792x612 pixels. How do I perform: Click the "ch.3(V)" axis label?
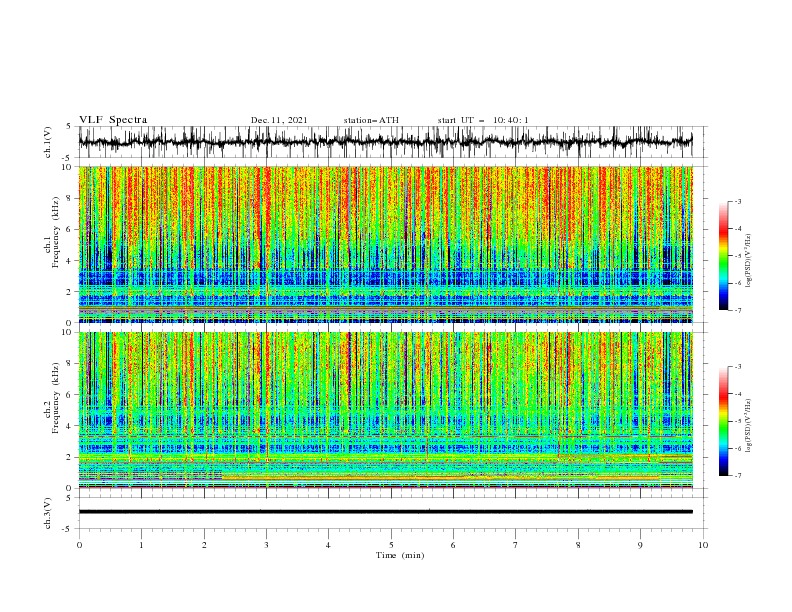point(48,513)
